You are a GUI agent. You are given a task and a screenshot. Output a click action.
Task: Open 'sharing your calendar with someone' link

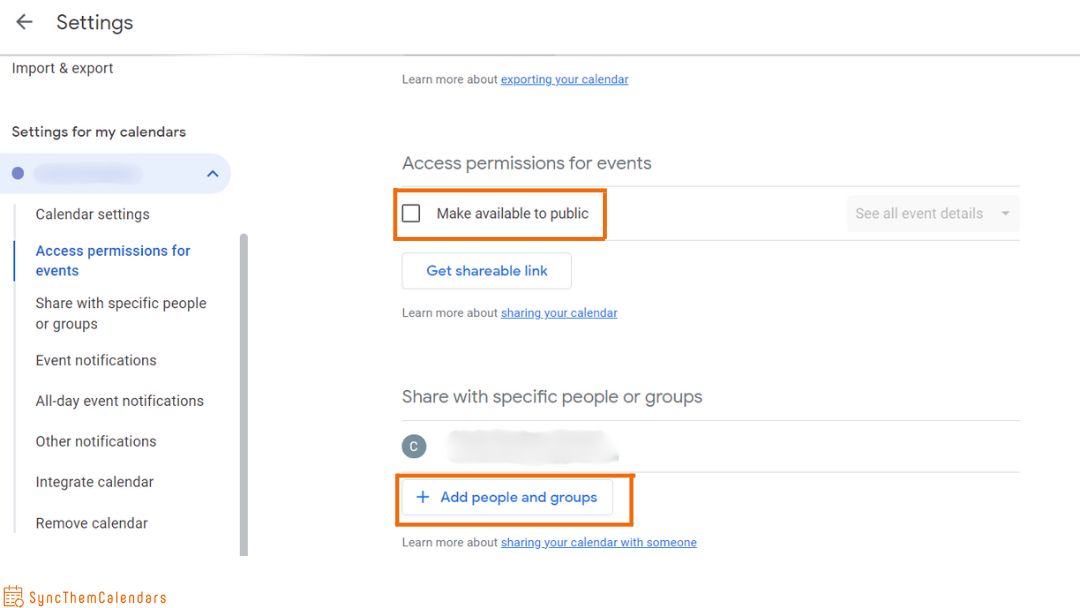pyautogui.click(x=598, y=542)
